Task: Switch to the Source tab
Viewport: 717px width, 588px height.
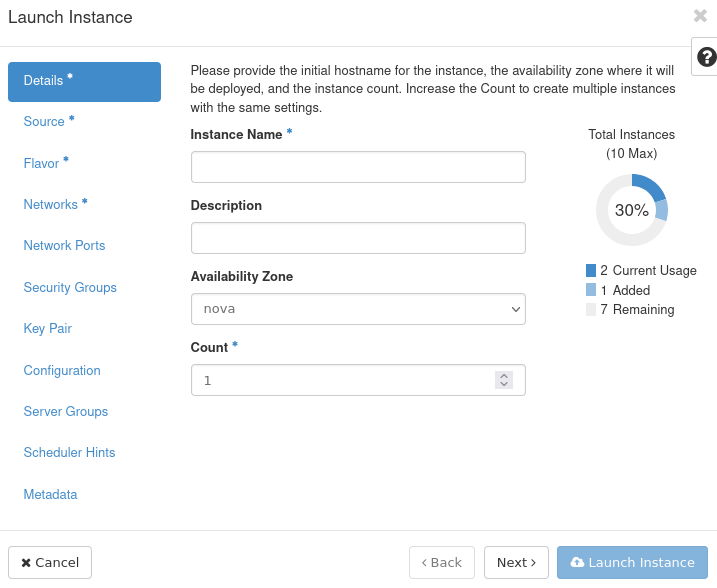Action: (44, 122)
